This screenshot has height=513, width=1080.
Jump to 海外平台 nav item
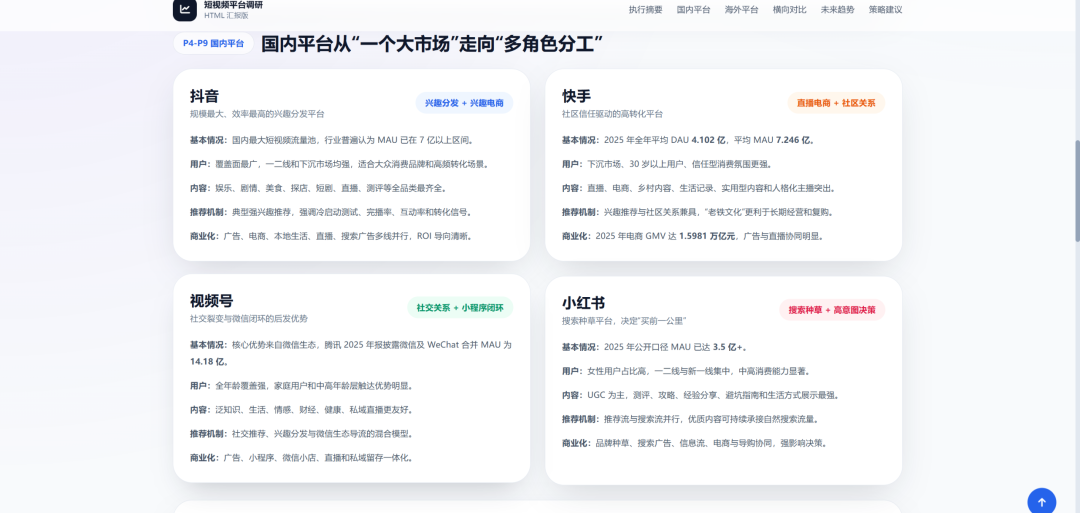click(741, 10)
